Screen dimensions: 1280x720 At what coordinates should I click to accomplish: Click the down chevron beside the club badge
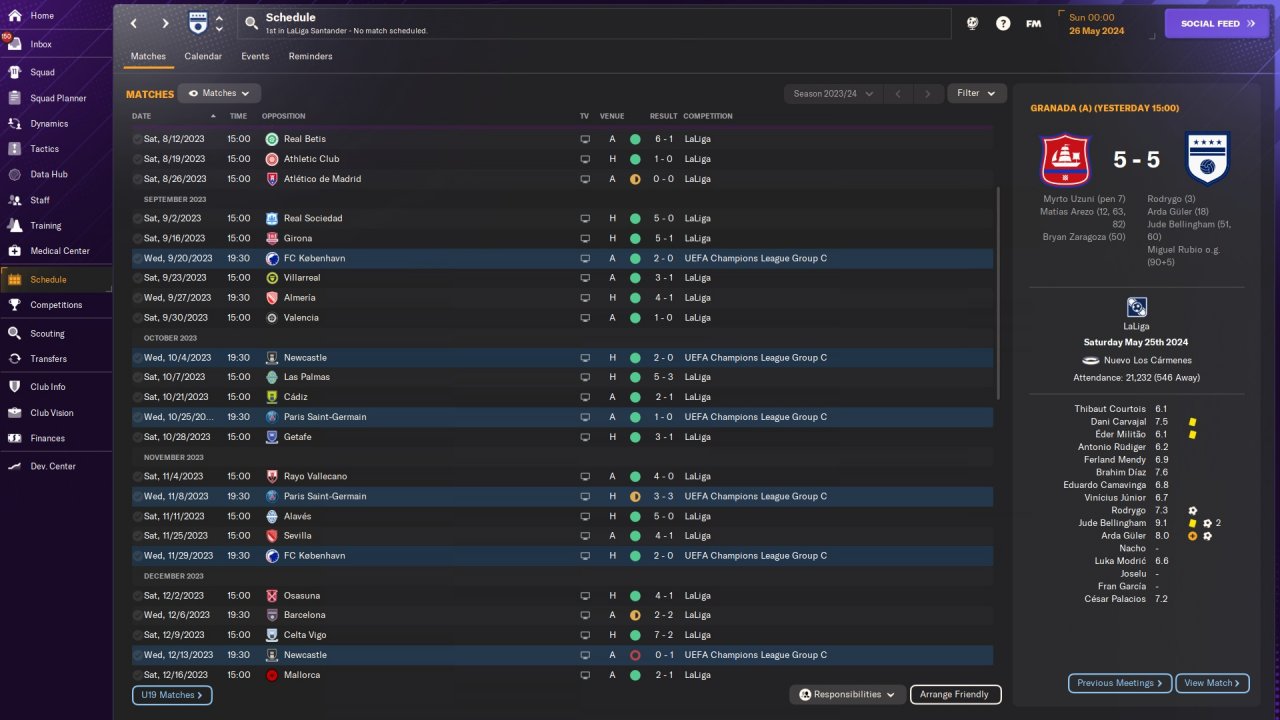(219, 29)
